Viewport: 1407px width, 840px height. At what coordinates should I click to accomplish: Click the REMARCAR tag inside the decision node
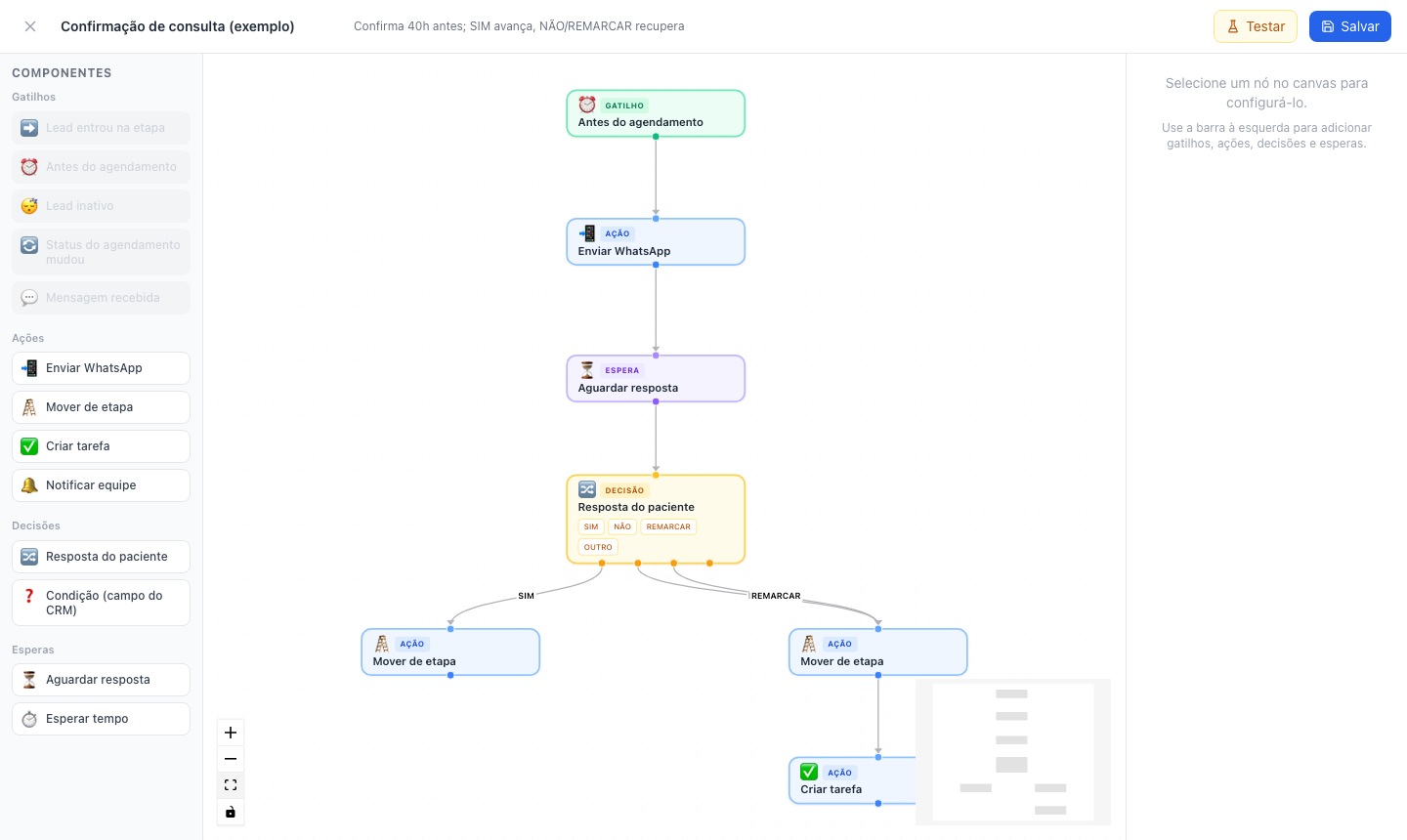(x=668, y=526)
